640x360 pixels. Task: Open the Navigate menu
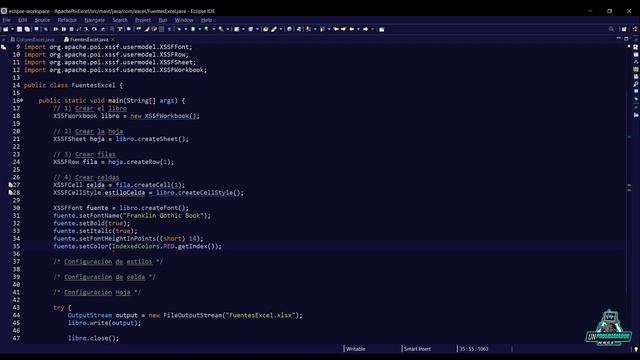(94, 20)
